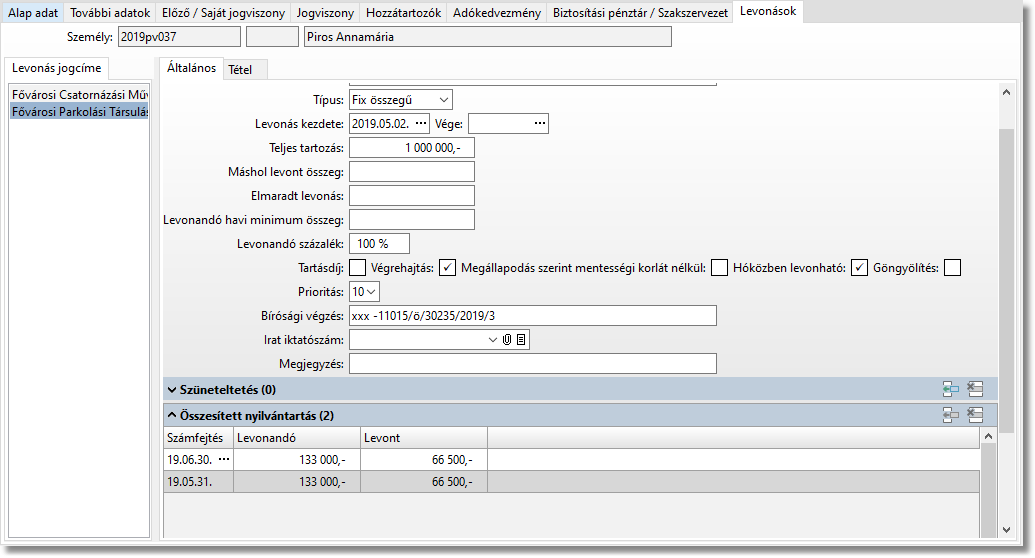1035x558 pixels.
Task: Open the További adatok tab
Action: click(x=110, y=13)
